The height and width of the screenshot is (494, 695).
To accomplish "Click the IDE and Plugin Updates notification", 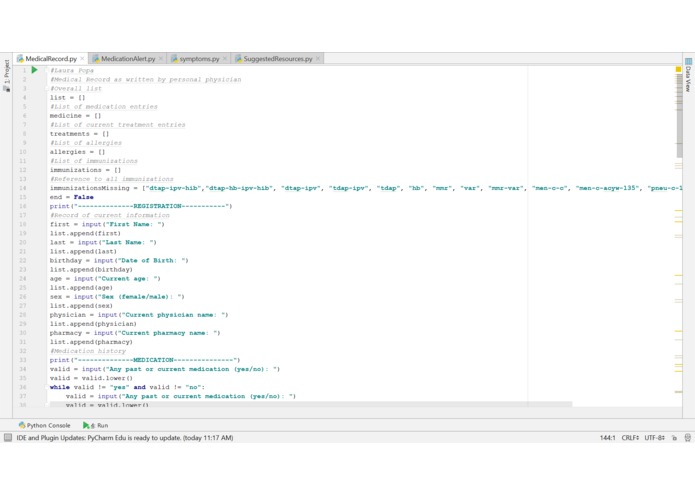I will tap(125, 438).
